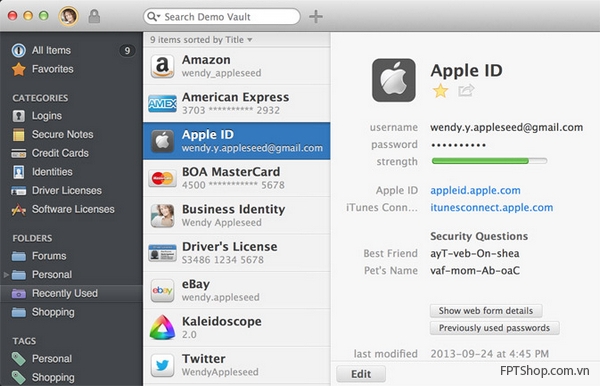600x386 pixels.
Task: Select the eBay entry title
Action: point(196,284)
